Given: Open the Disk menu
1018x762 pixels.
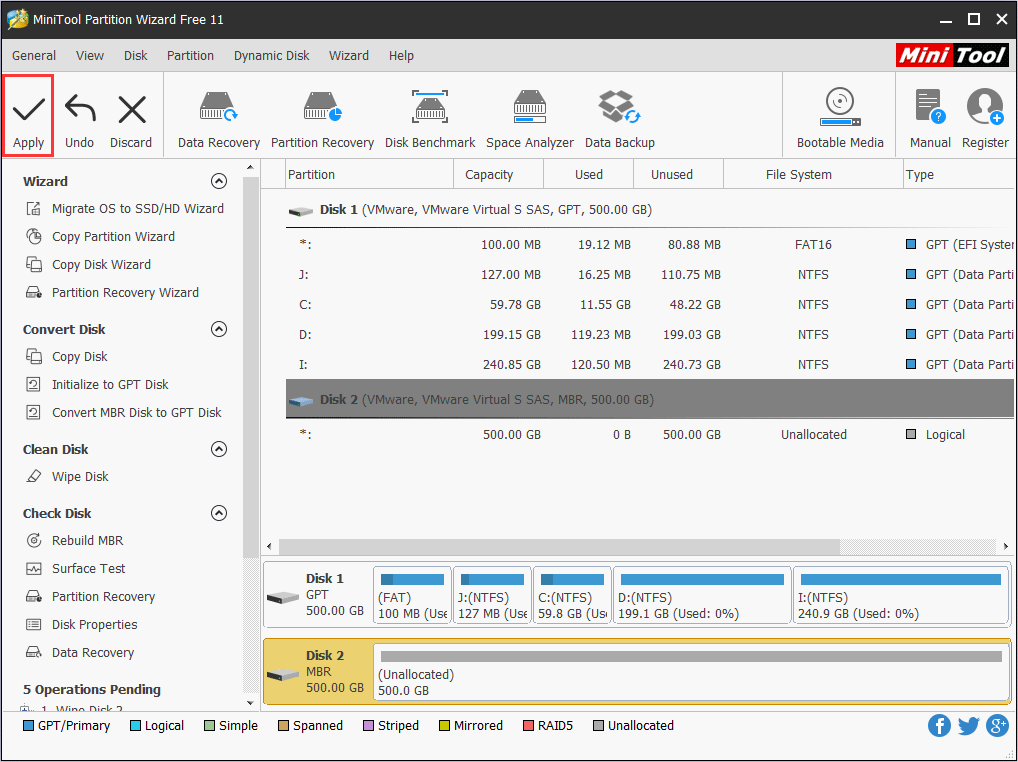Looking at the screenshot, I should click(x=136, y=56).
